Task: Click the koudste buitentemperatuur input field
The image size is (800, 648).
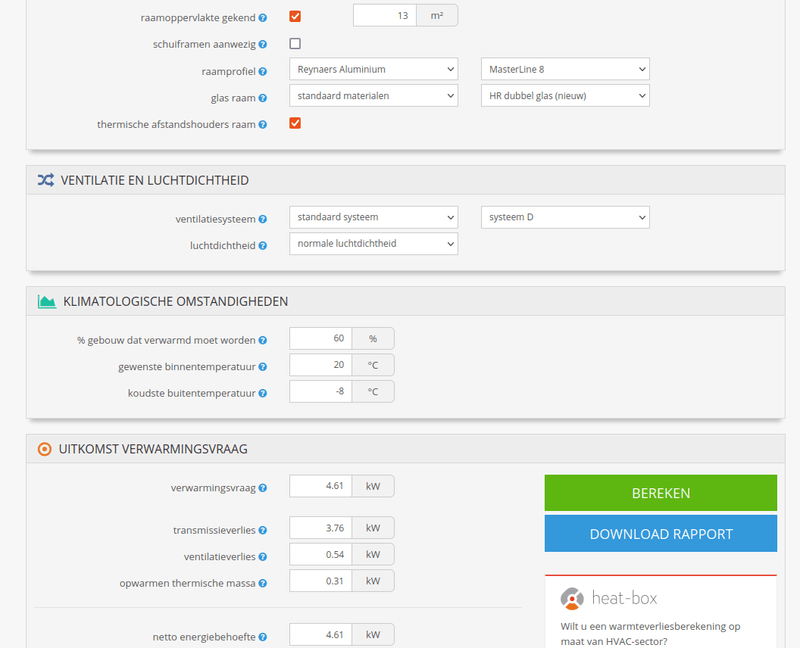Action: 320,391
